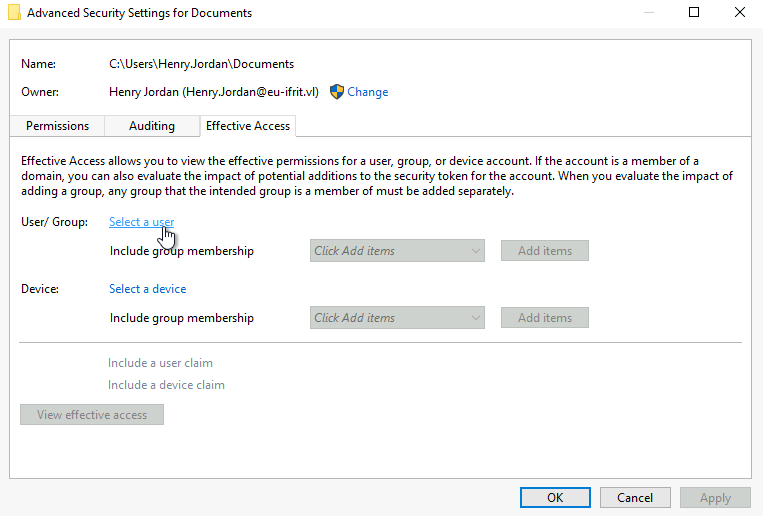This screenshot has height=516, width=763.
Task: Click the path C:\Users\Henry.Jordan\Documents
Action: [x=201, y=64]
